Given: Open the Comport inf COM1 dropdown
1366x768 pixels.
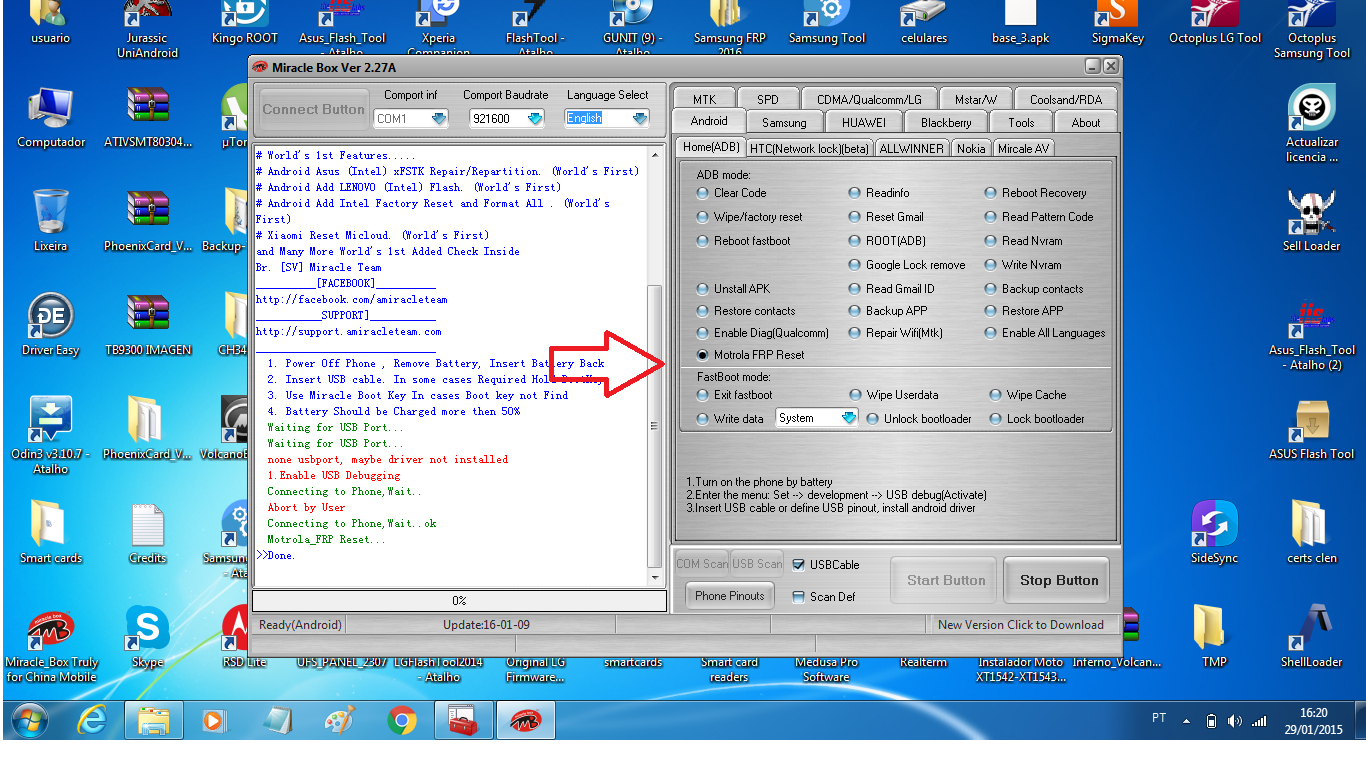Looking at the screenshot, I should pyautogui.click(x=411, y=119).
